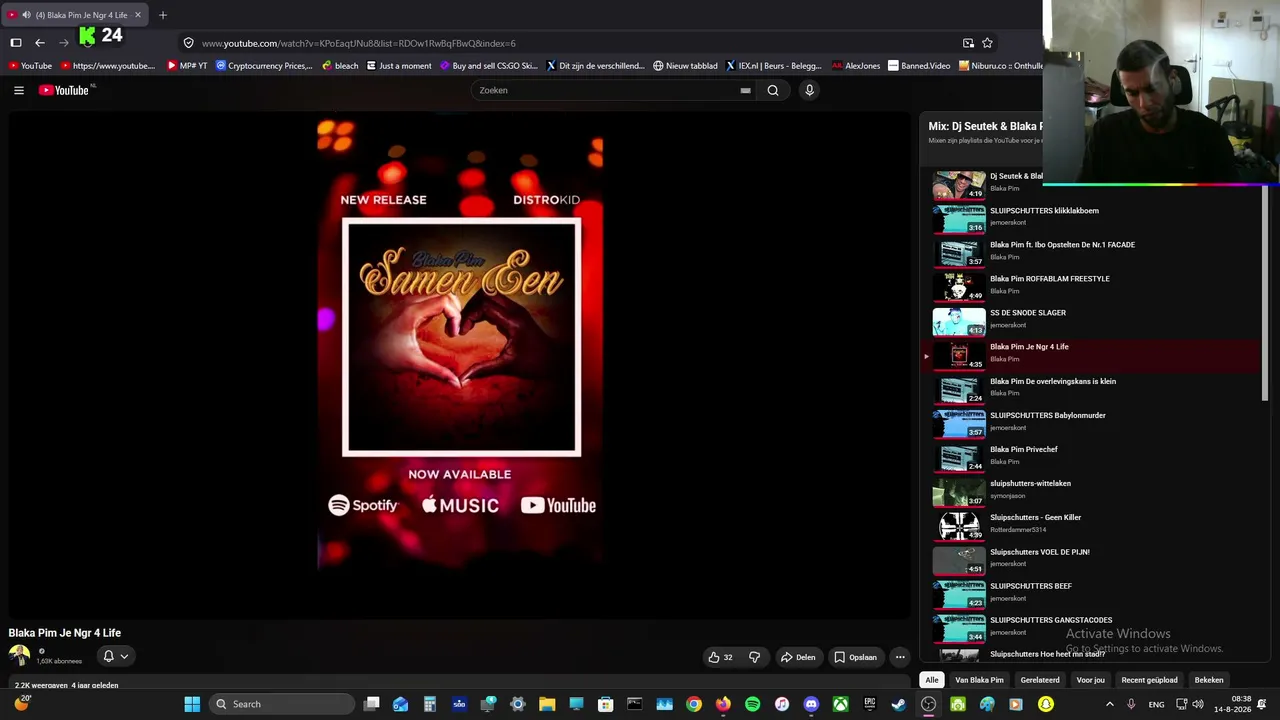Screen dimensions: 1280x720
Task: Expand the notification settings chevron
Action: [x=124, y=656]
